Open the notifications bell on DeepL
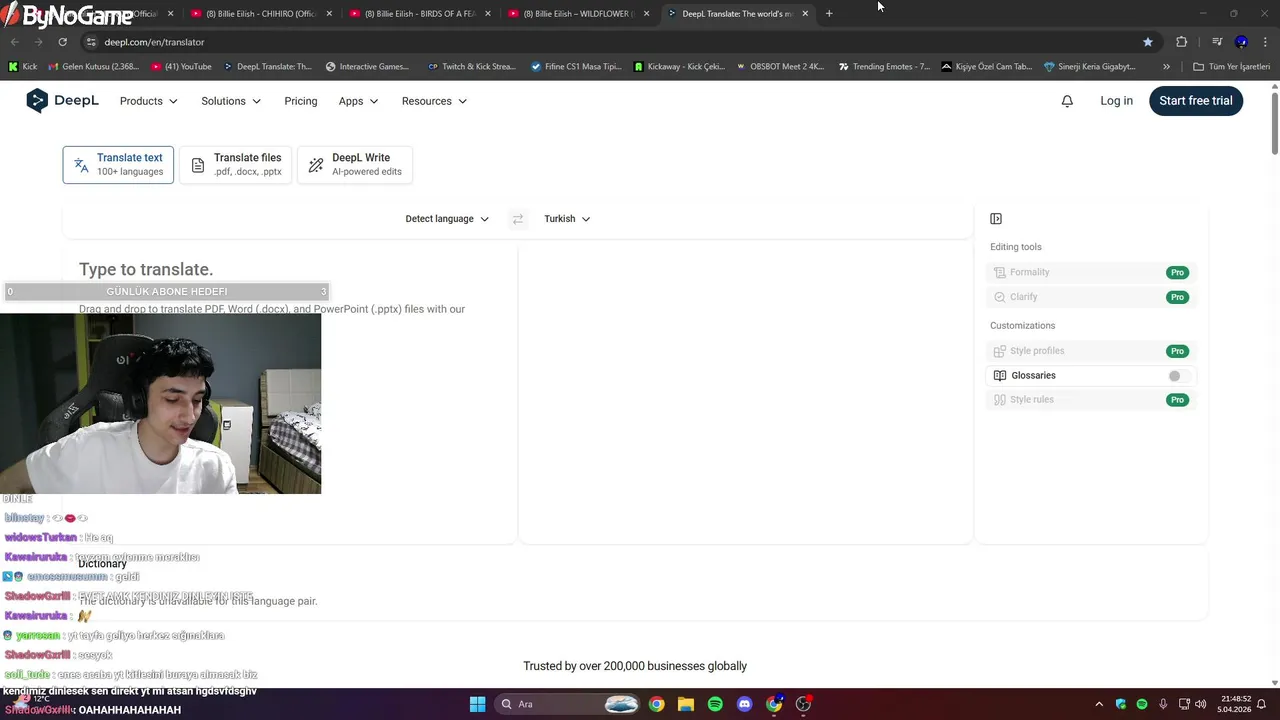Screen dimensions: 1280x720 click(x=1067, y=101)
